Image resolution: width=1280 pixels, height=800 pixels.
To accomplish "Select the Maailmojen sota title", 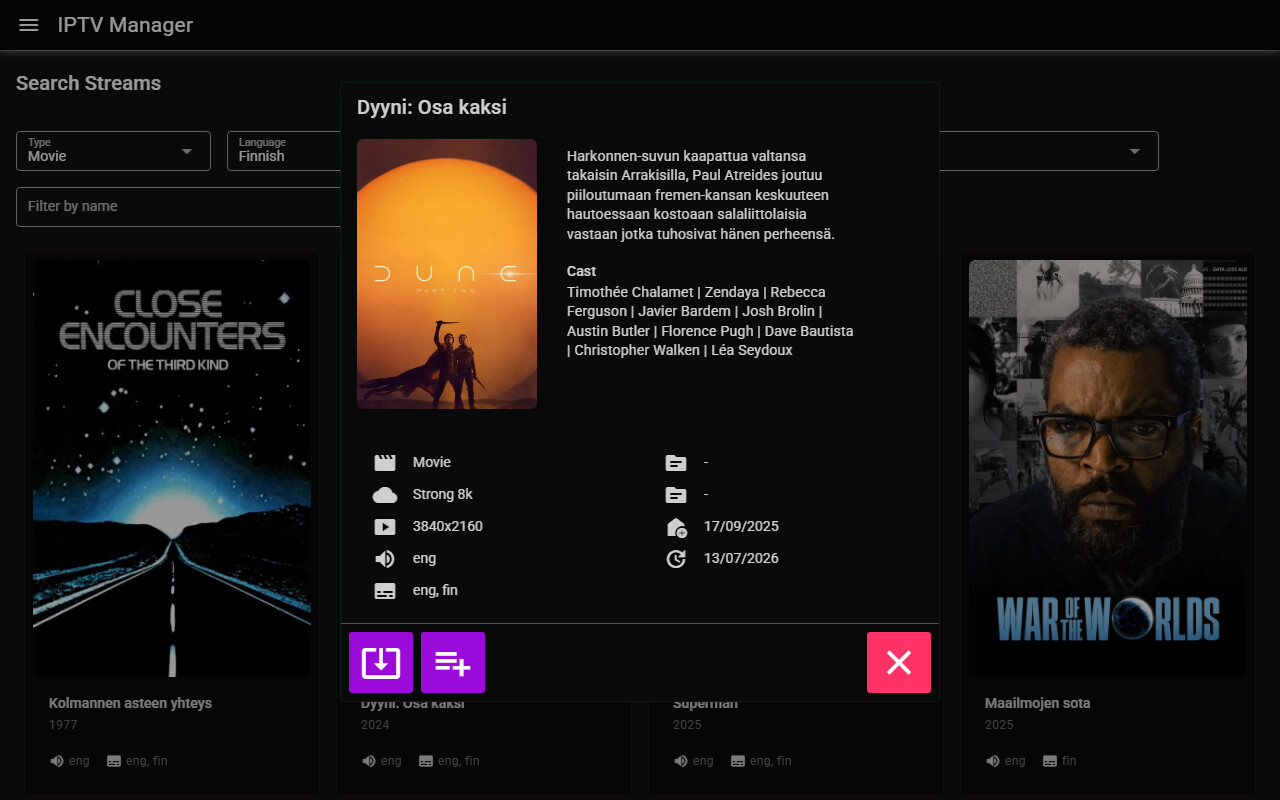I will (1037, 703).
